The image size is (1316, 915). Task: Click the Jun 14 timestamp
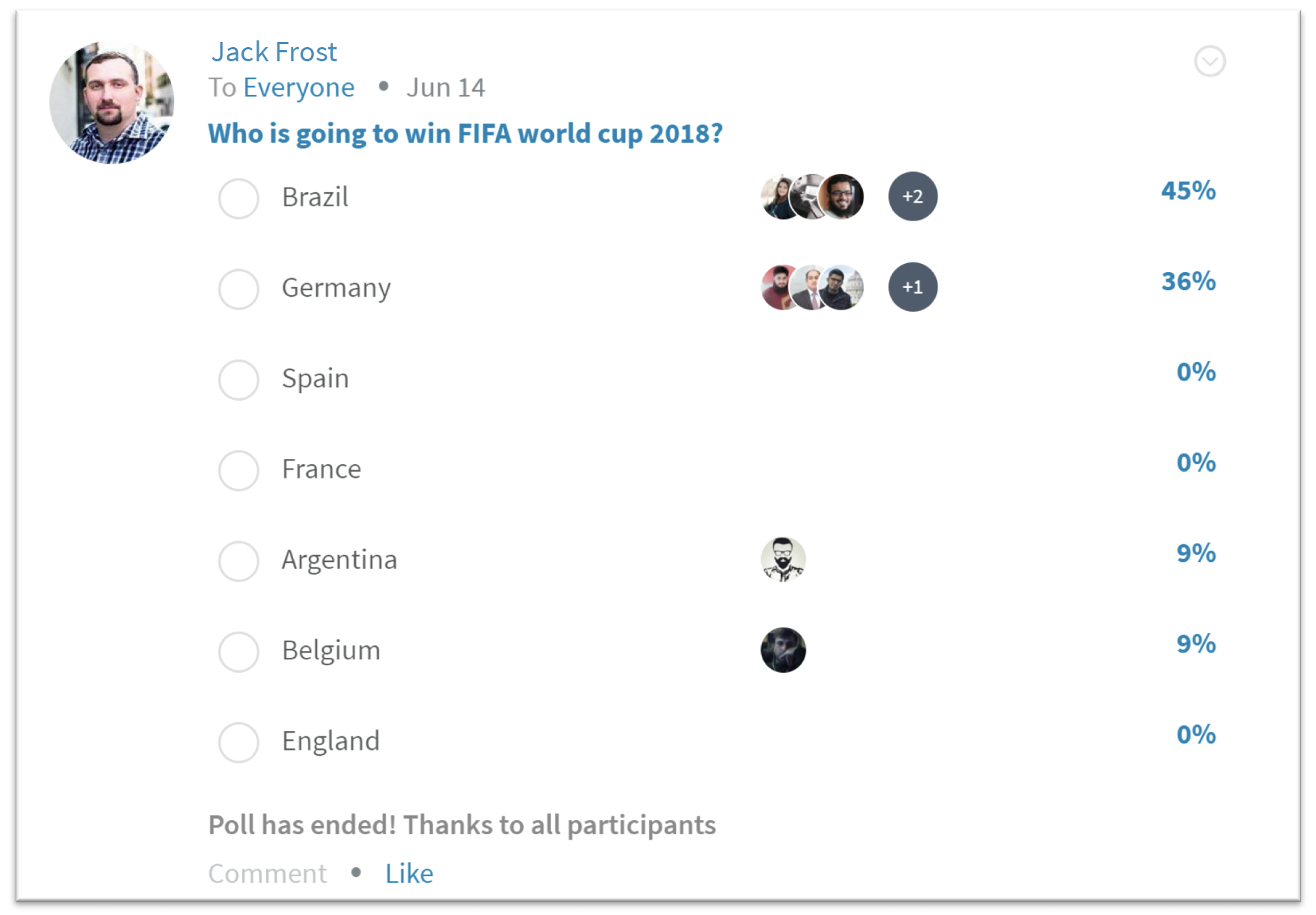(446, 87)
